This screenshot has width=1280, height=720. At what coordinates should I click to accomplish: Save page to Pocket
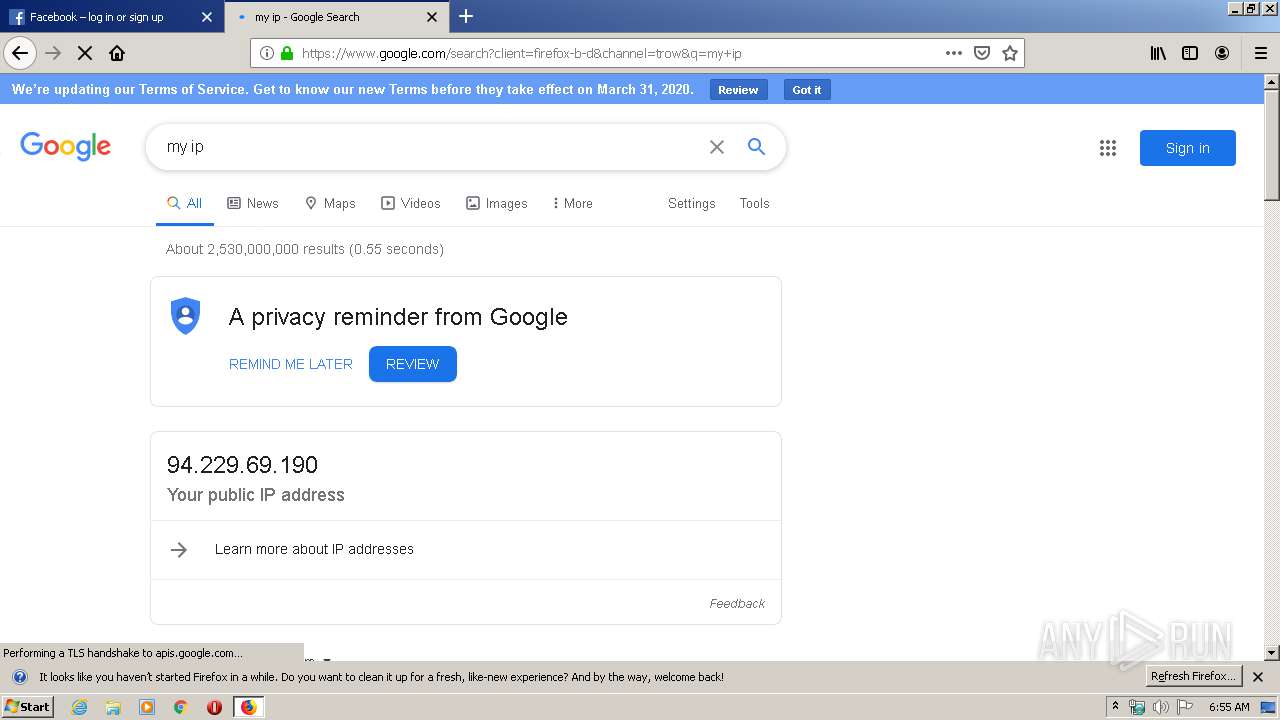982,53
